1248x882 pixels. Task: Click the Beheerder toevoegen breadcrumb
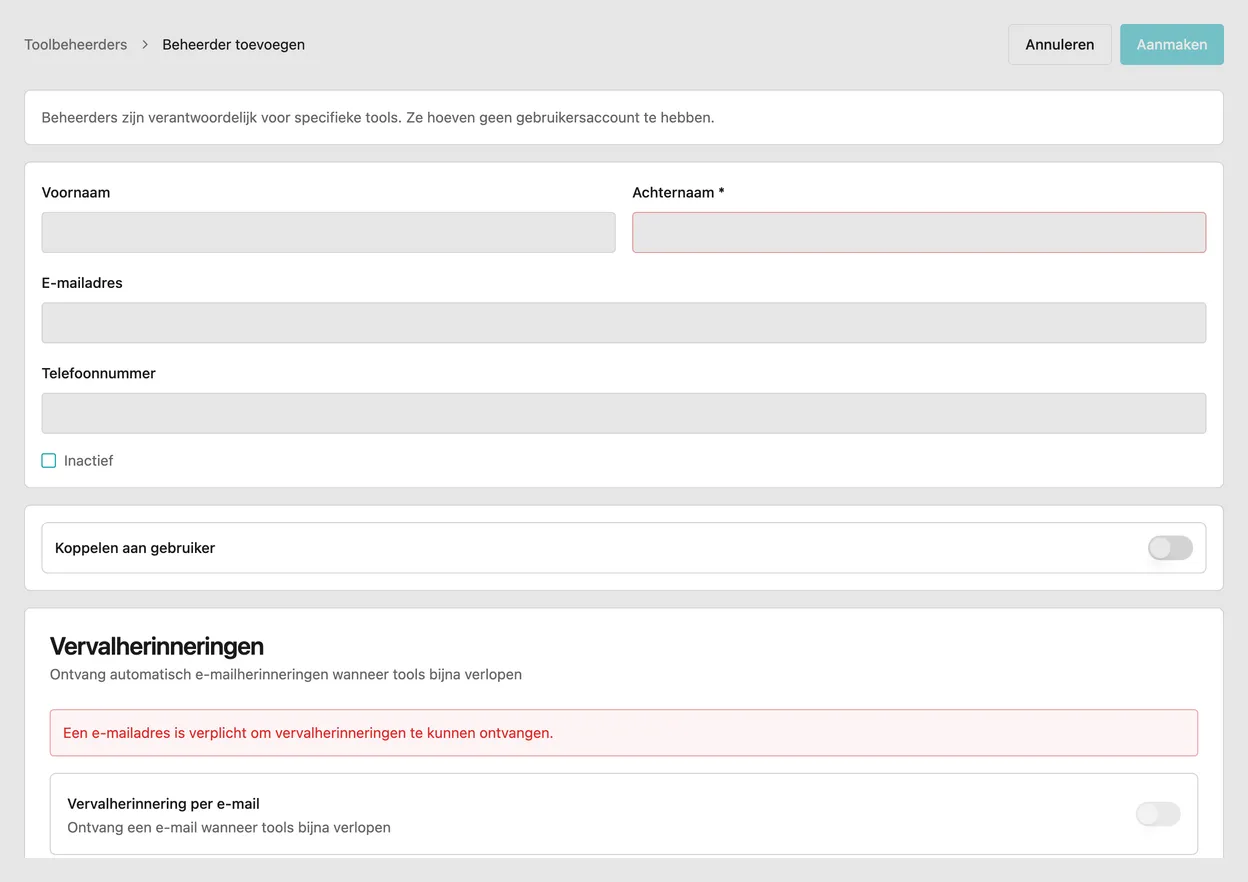234,44
